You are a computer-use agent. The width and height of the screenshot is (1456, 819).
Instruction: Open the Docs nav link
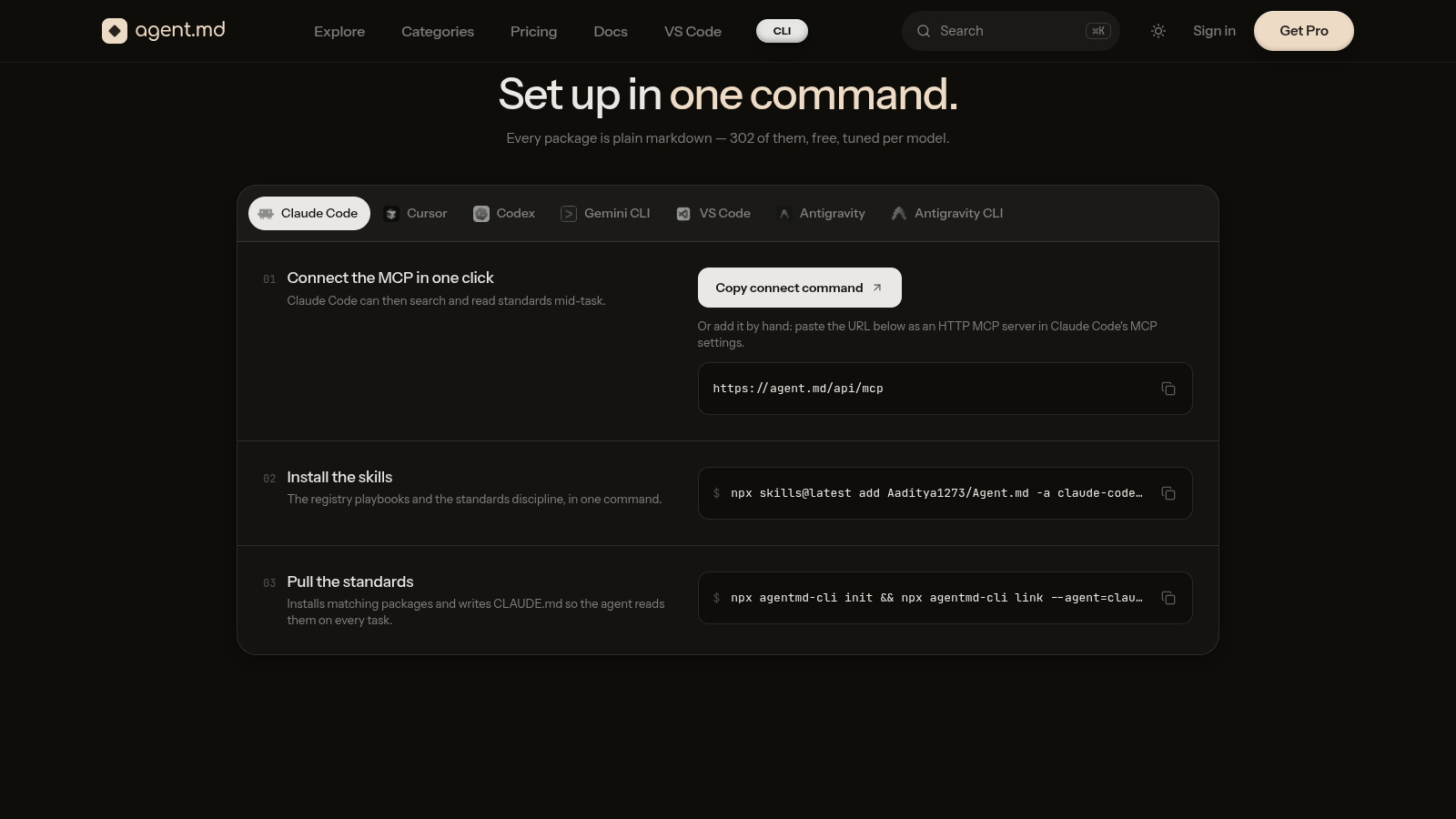611,31
